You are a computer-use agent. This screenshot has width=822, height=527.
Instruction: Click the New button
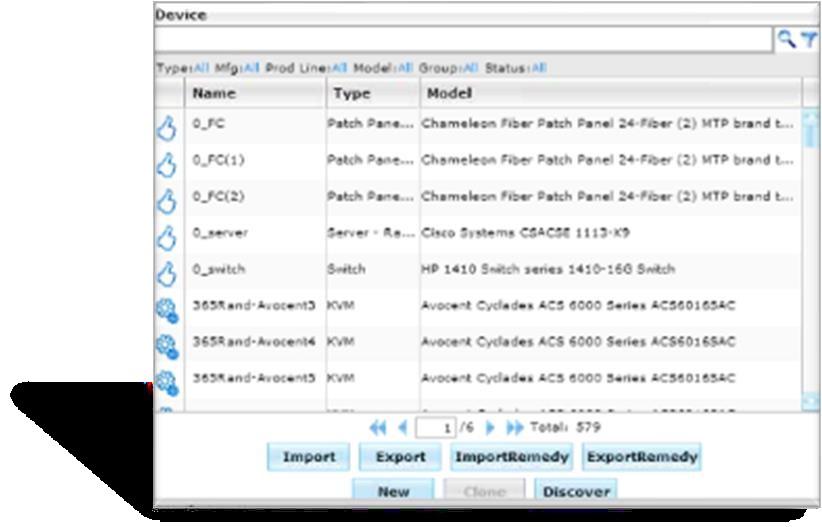tap(393, 491)
